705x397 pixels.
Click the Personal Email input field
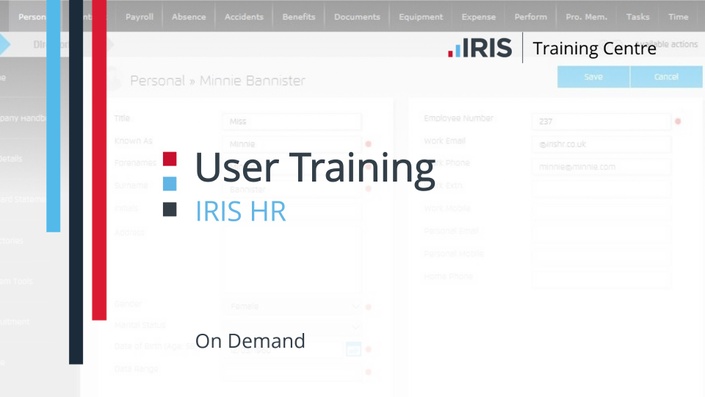601,234
